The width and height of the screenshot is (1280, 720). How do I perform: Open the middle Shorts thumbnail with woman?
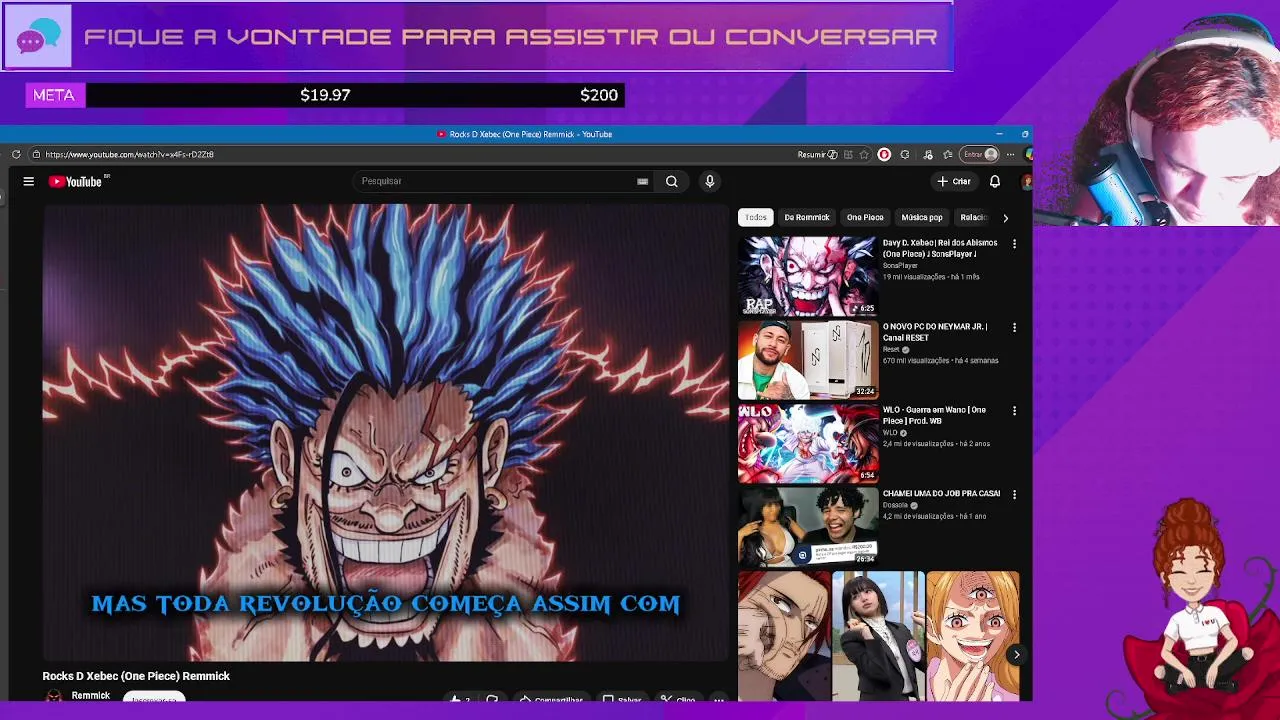tap(879, 636)
